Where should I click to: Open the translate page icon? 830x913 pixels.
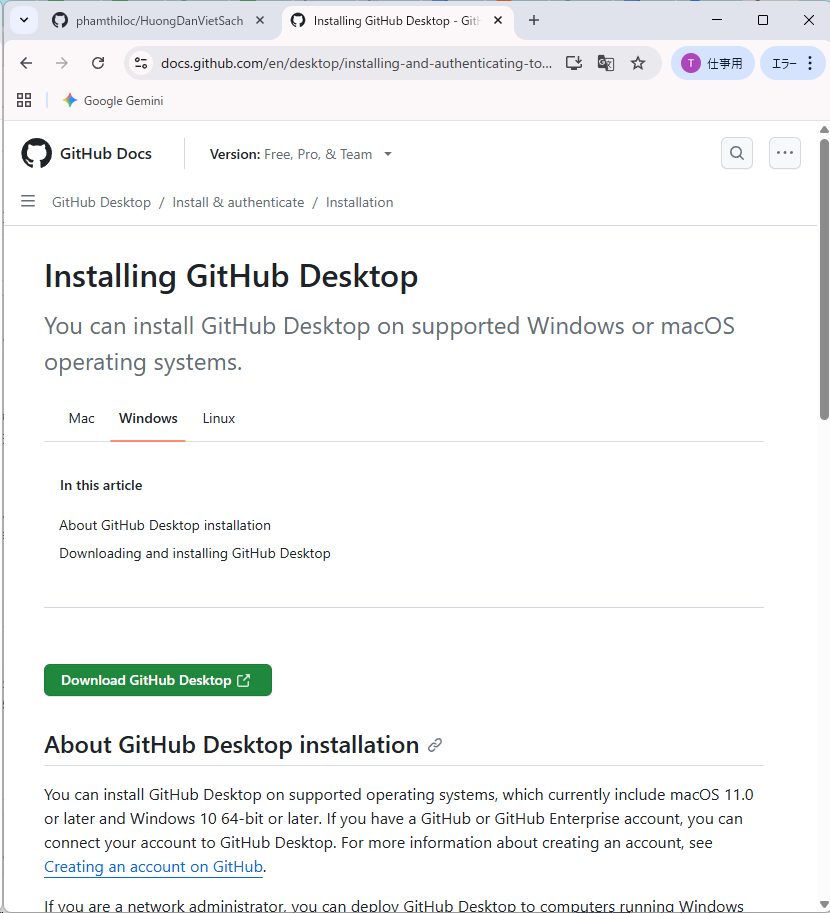(x=606, y=63)
